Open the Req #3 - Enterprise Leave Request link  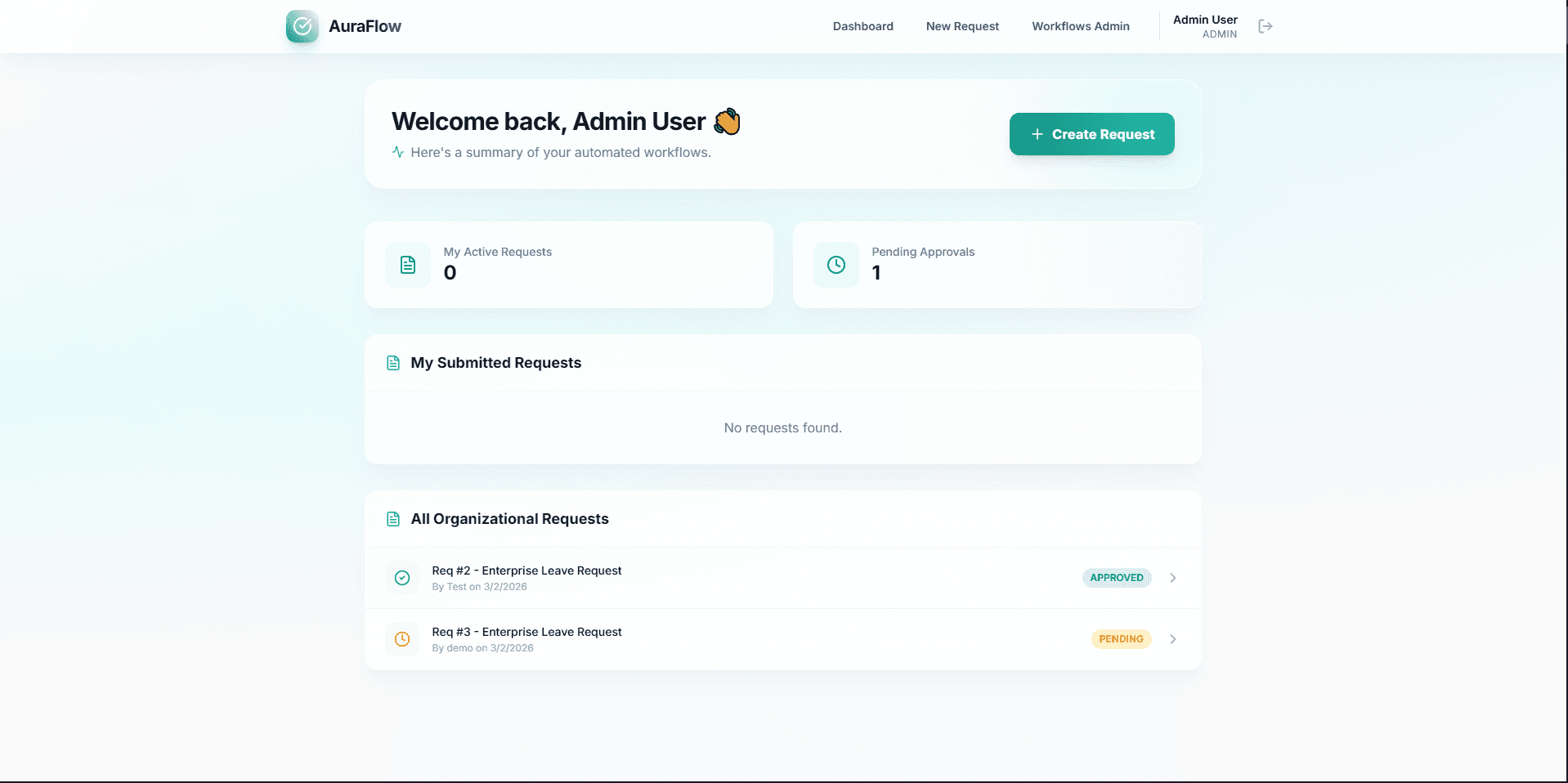(x=526, y=632)
